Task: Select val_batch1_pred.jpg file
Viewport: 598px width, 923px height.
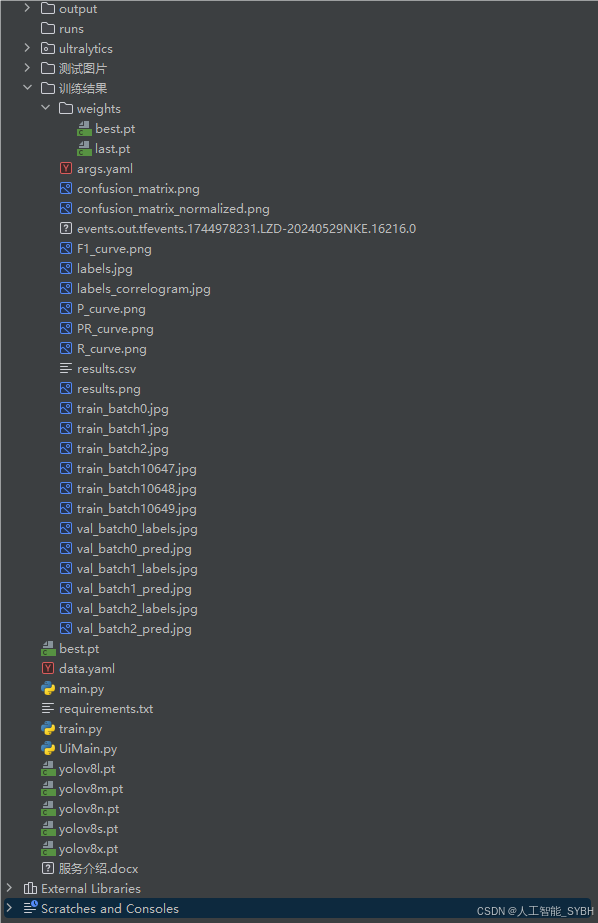Action: click(134, 589)
